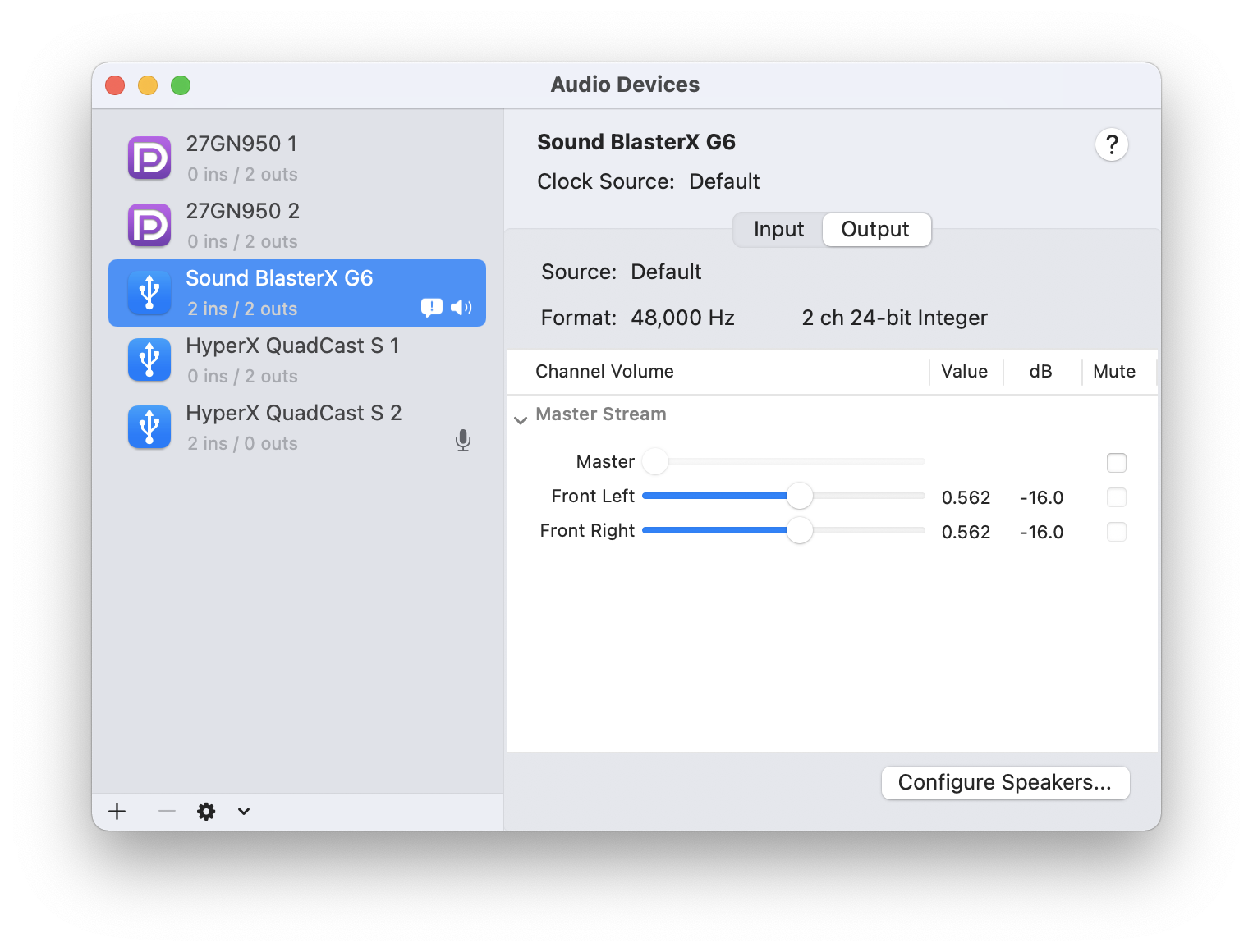1253x952 pixels.
Task: Click the microphone icon beside HyperX QuadCast S 2
Action: point(463,441)
